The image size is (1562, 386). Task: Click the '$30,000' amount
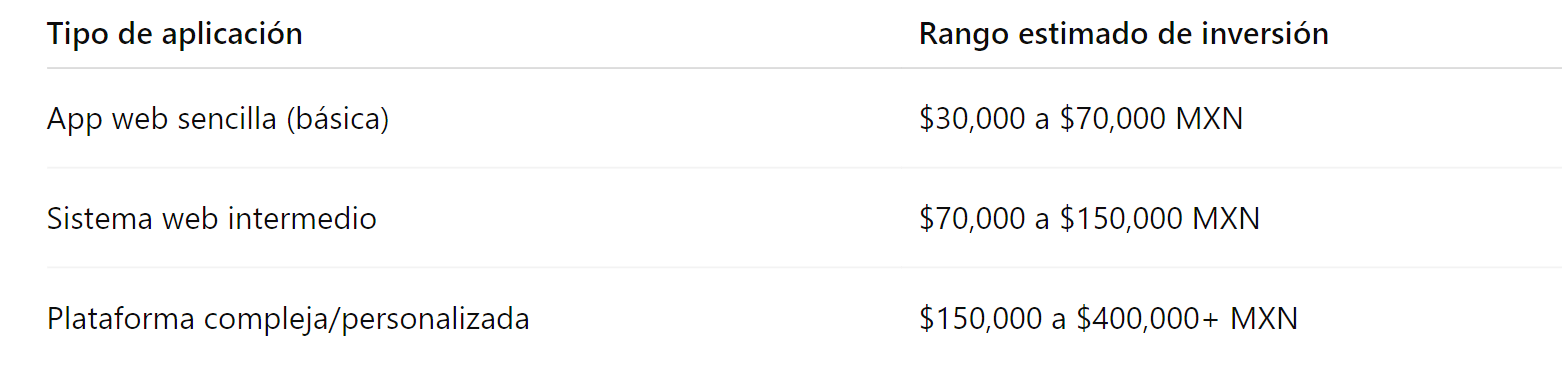[973, 119]
